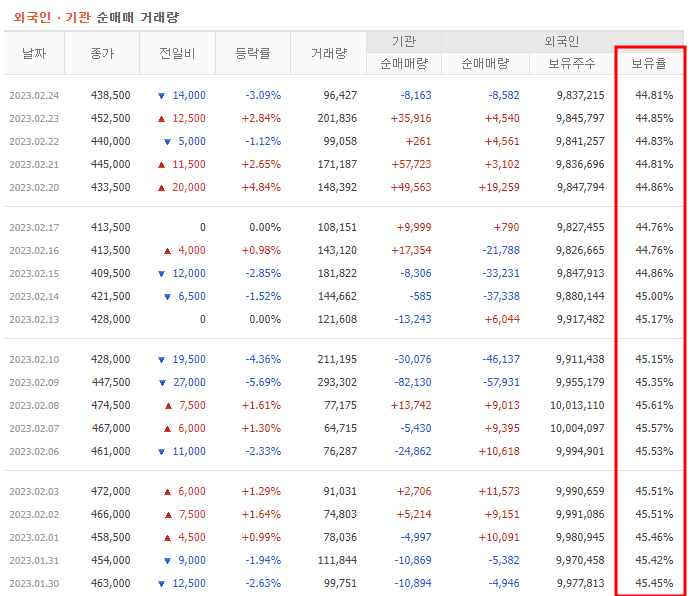Click institution net value +57,723

pos(411,164)
